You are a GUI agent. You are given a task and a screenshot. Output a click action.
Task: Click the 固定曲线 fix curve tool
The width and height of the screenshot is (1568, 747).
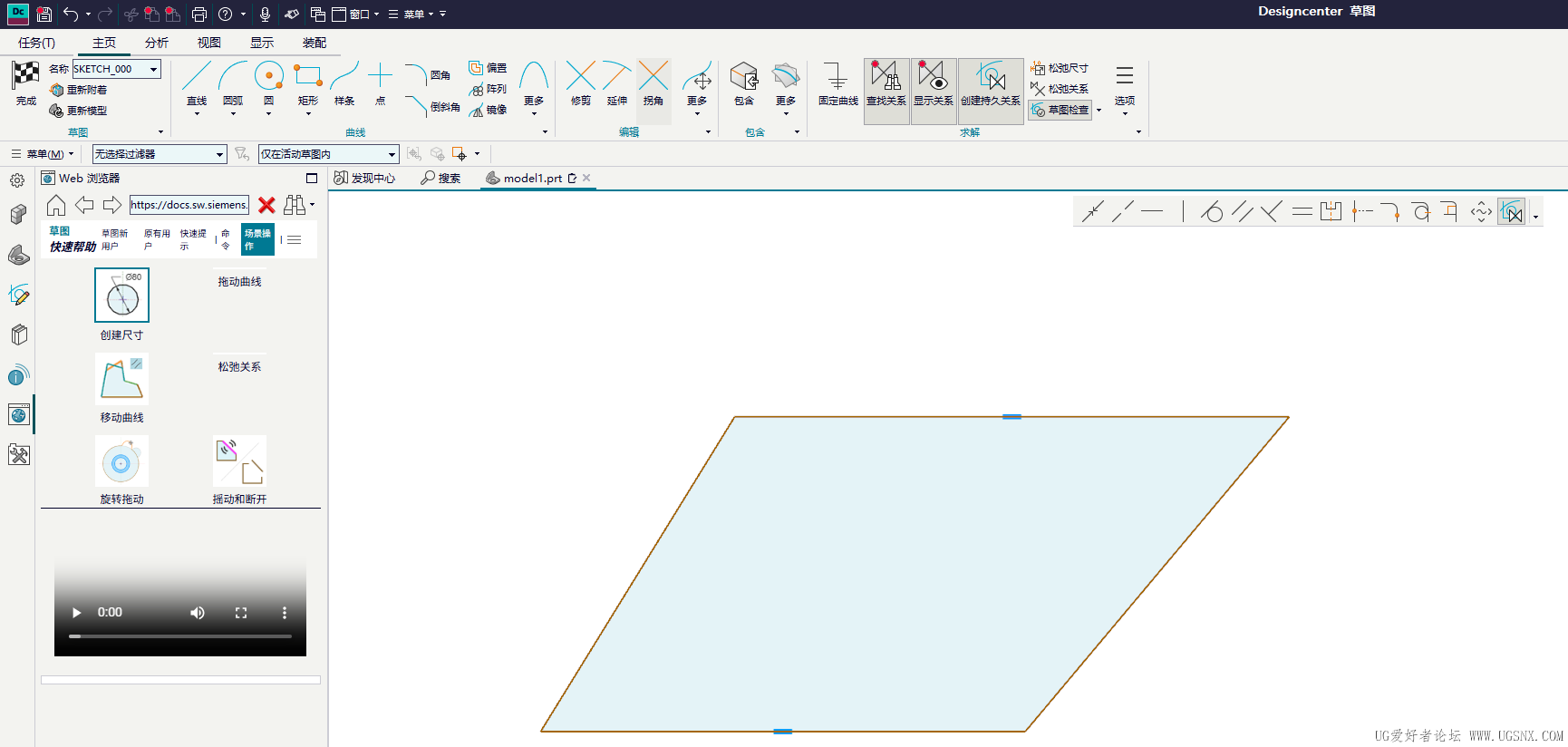[x=837, y=83]
